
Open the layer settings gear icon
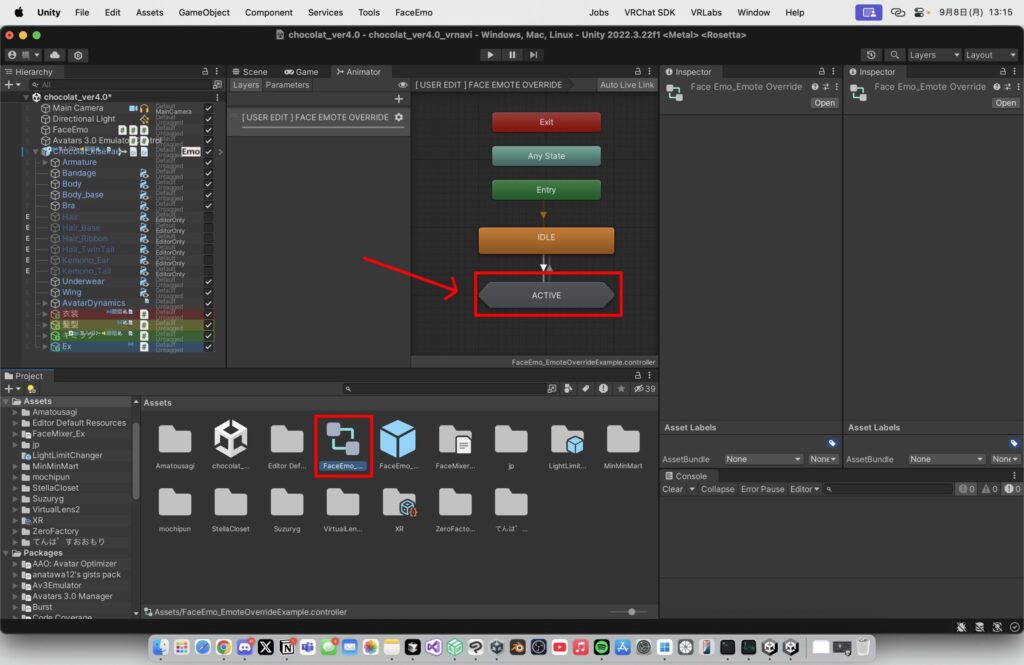[x=399, y=118]
